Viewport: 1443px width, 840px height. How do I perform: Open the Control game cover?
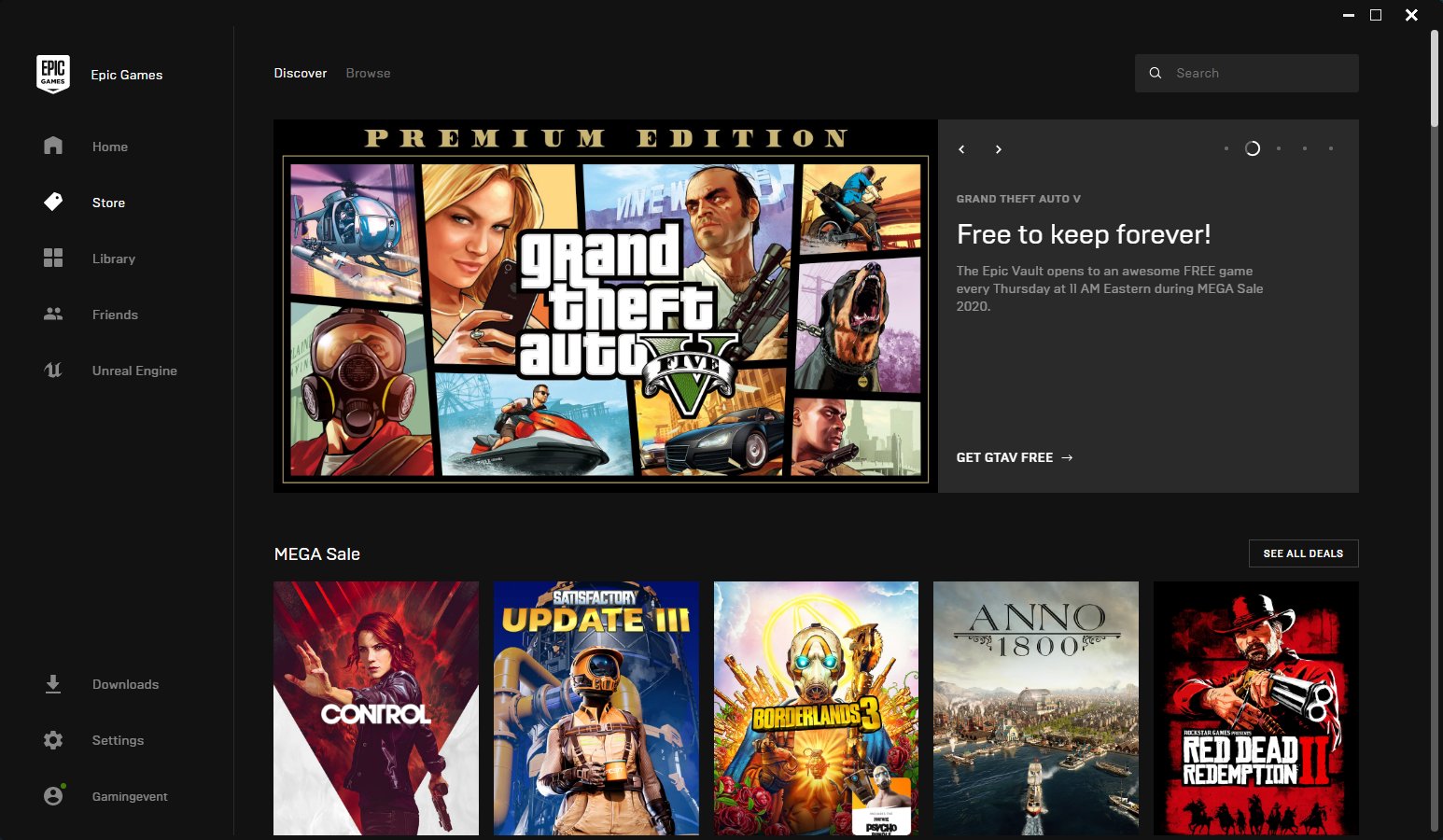tap(376, 708)
